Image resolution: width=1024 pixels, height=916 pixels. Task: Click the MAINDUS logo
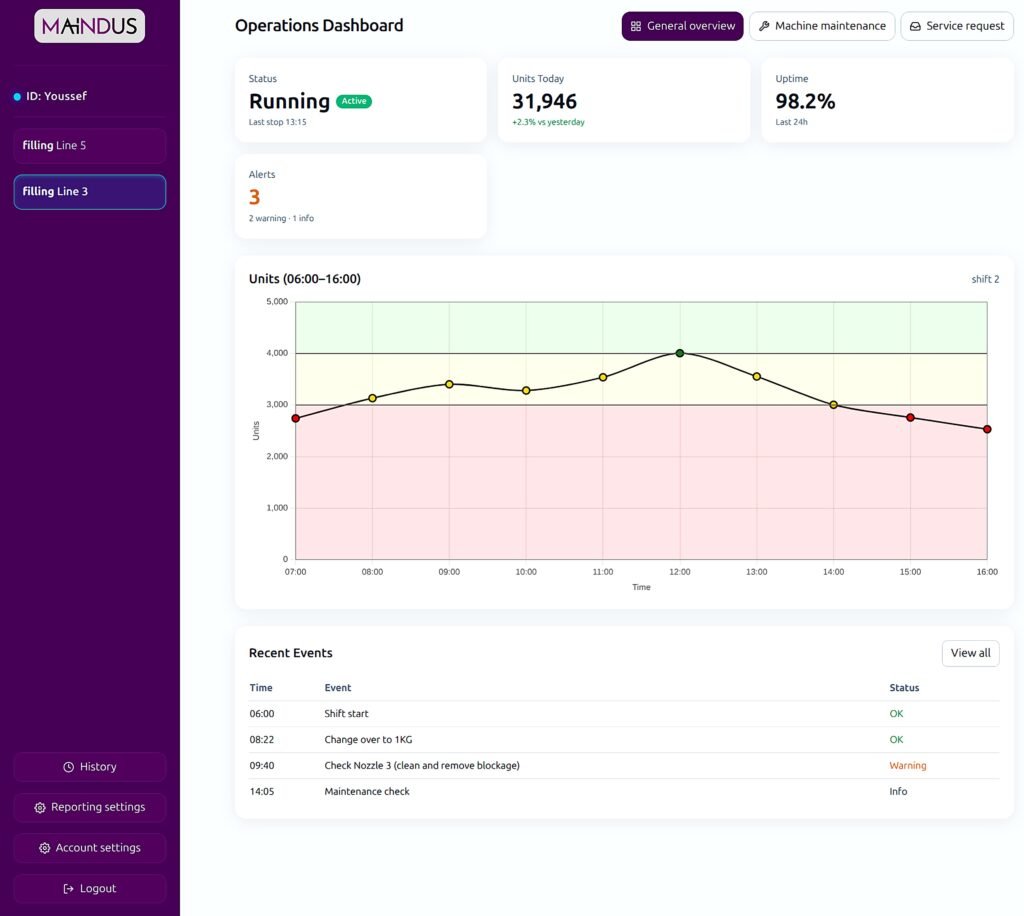pyautogui.click(x=90, y=26)
